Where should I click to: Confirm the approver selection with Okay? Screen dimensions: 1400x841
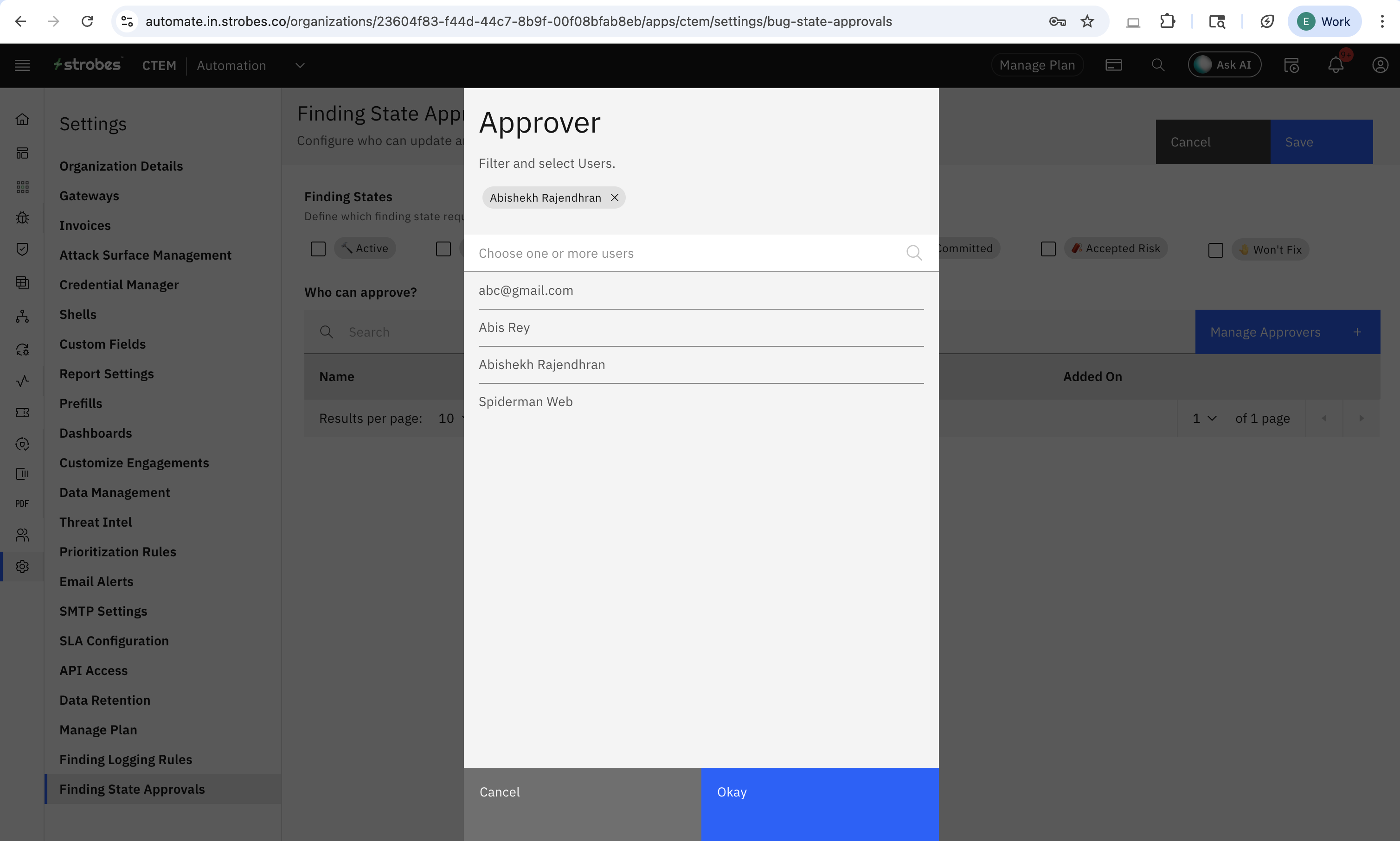click(819, 792)
